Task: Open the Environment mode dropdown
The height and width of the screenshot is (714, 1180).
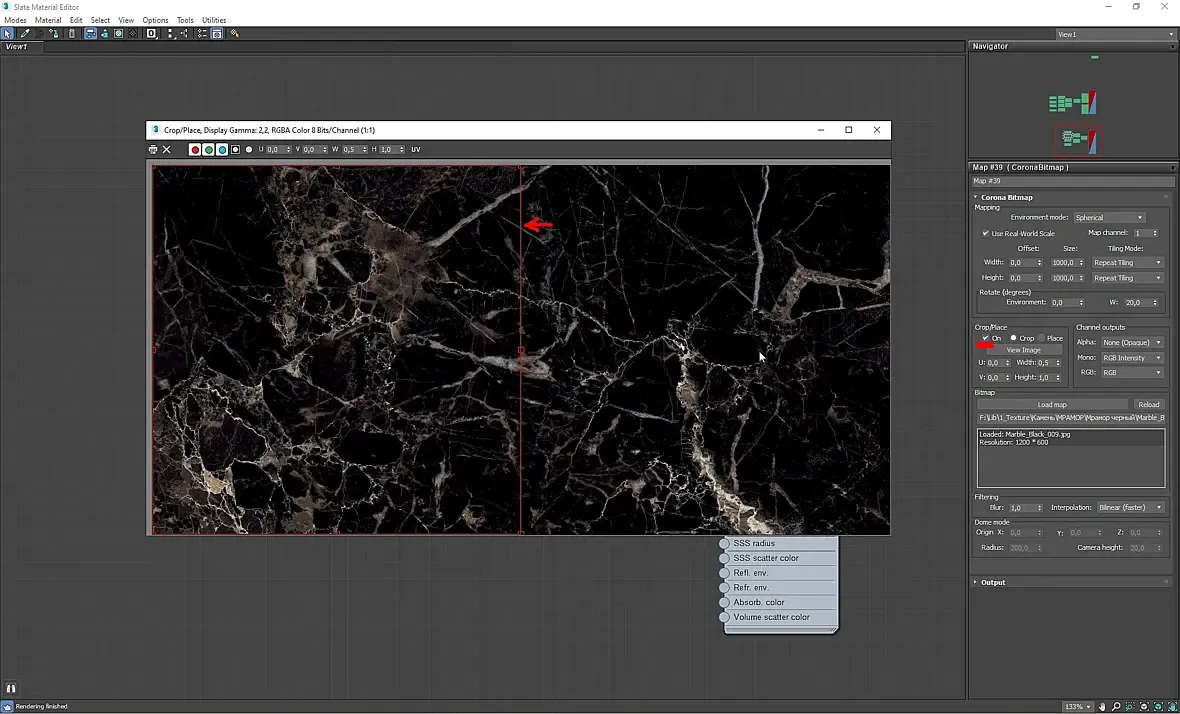Action: pos(1109,218)
